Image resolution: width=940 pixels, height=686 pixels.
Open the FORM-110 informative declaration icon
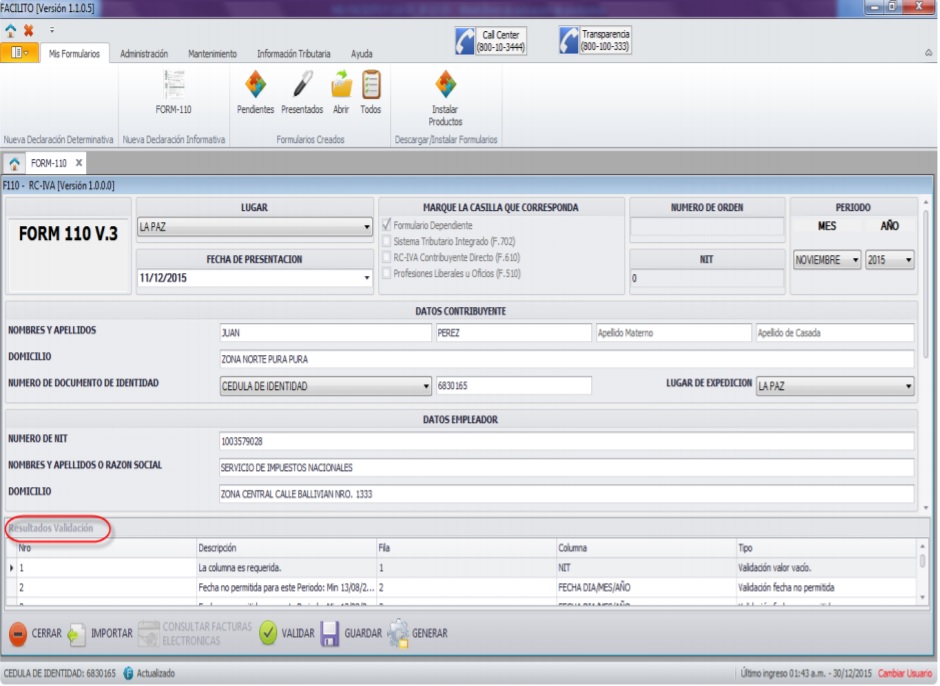point(174,85)
